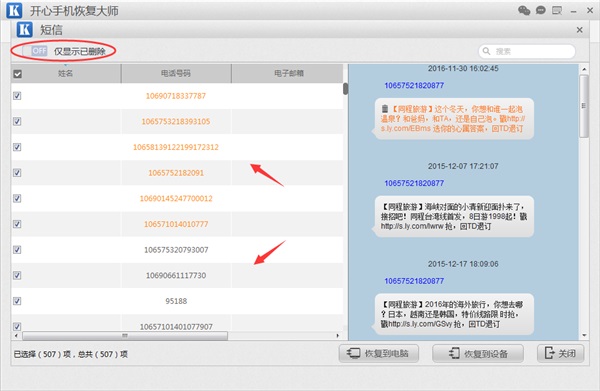Close the 短信 panel with X

click(579, 30)
